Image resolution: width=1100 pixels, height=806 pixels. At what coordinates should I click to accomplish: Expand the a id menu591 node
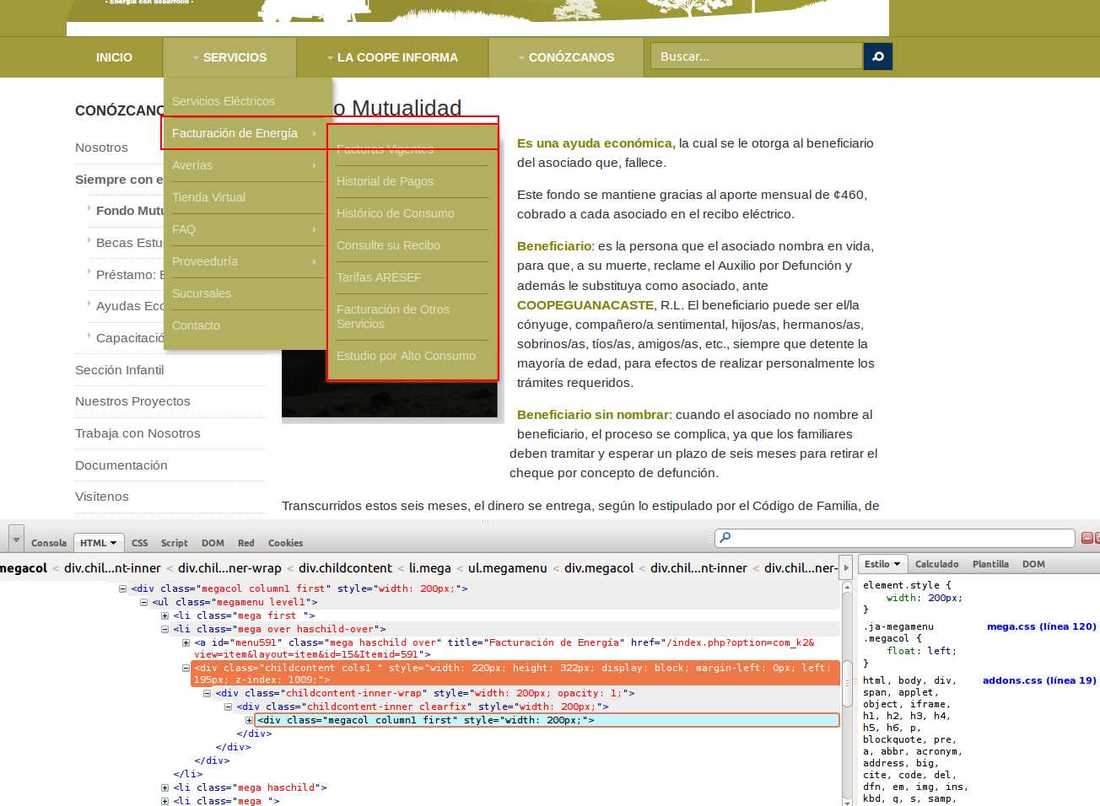(x=186, y=643)
